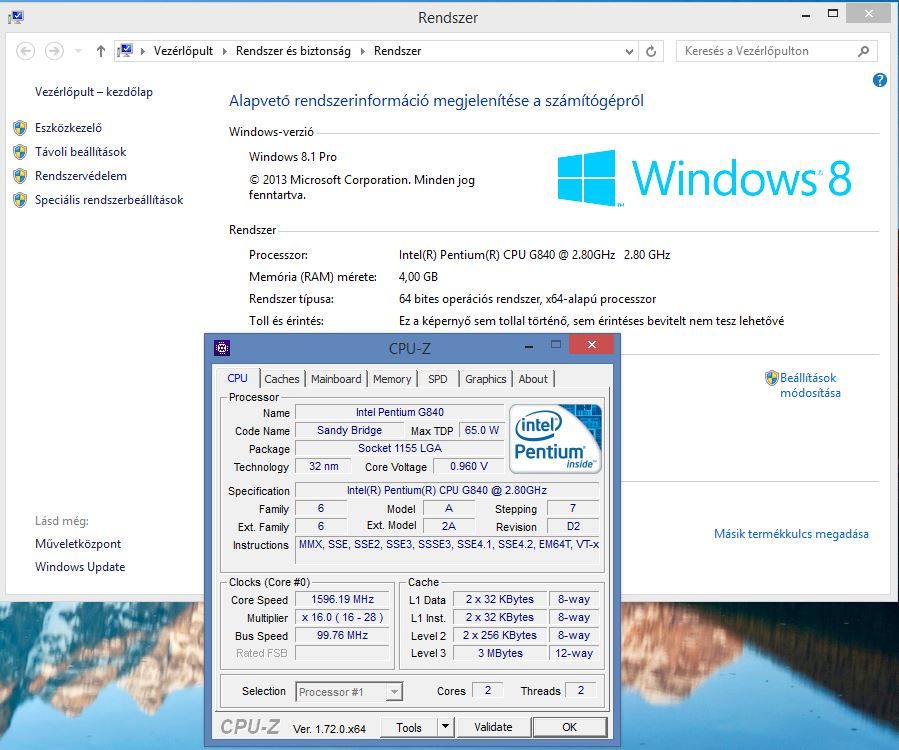Open Rendszervédelem settings
Viewport: 899px width, 750px height.
click(81, 176)
